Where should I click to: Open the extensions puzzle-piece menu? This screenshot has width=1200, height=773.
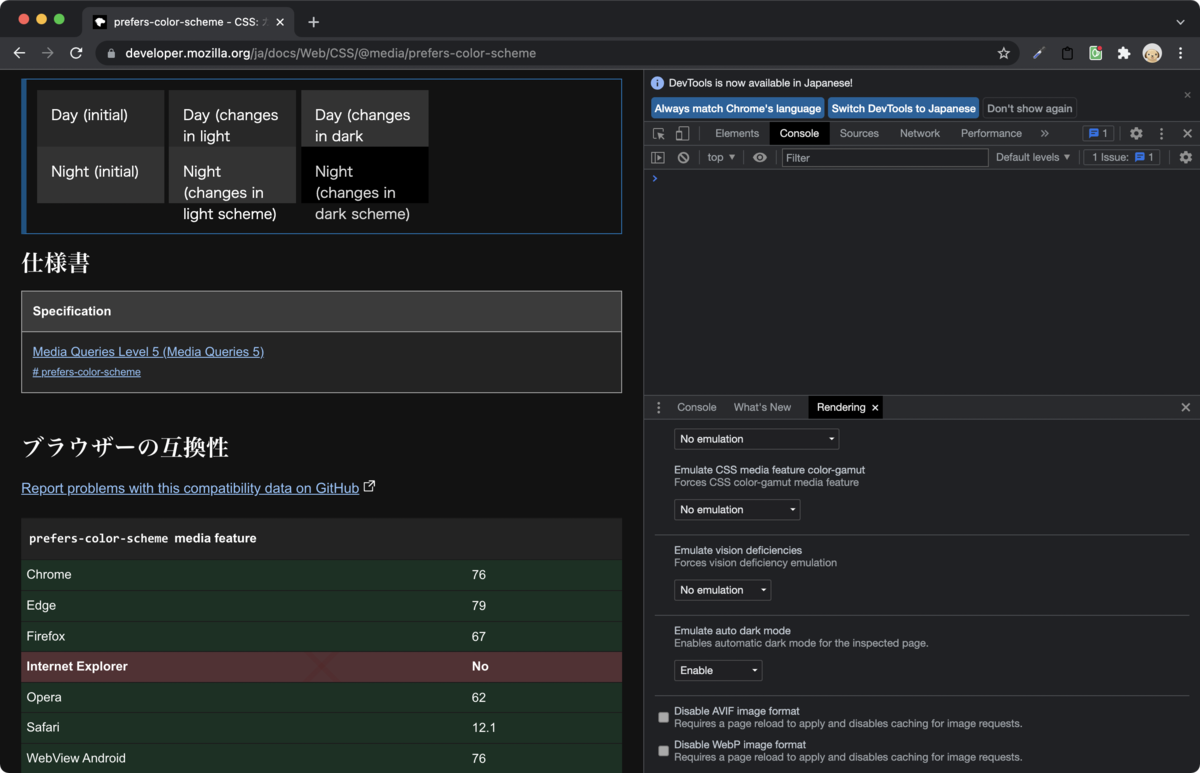coord(1124,53)
